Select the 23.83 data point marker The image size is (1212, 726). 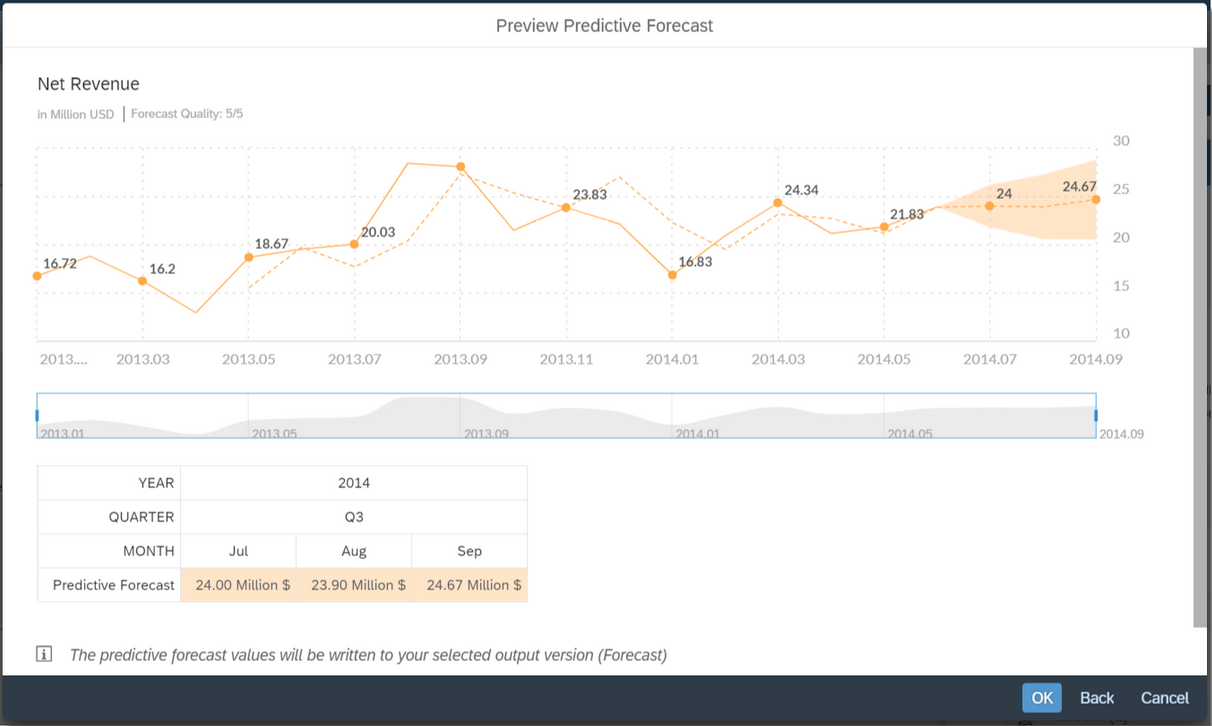coord(566,208)
